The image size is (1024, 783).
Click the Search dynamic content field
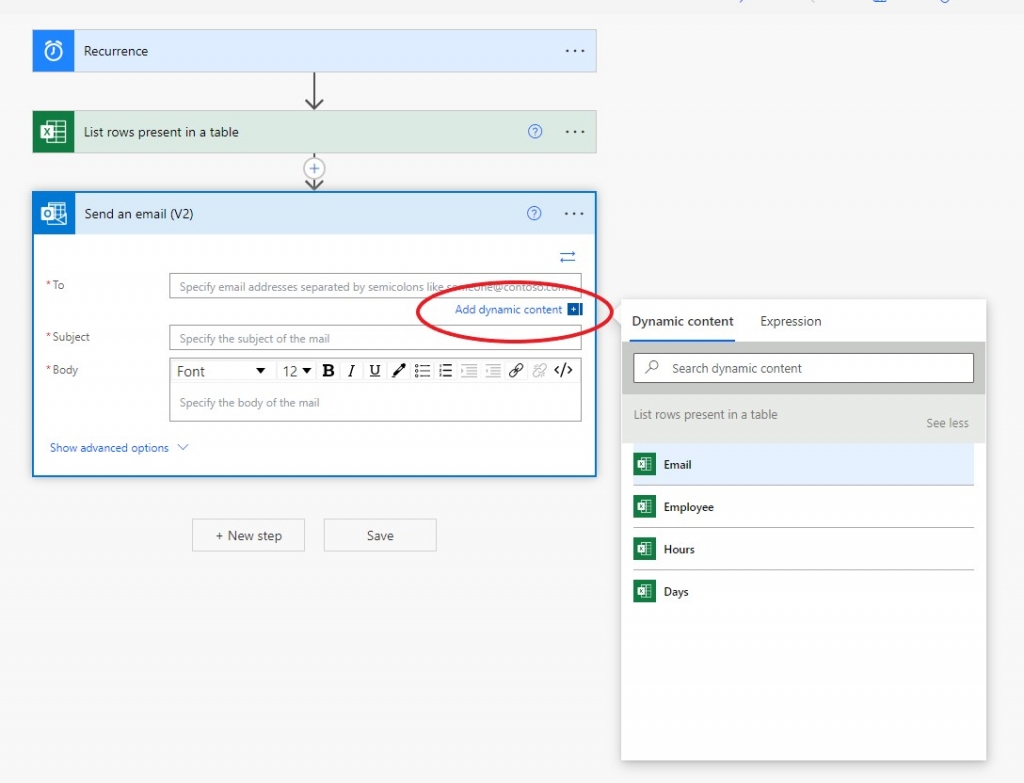(x=802, y=368)
